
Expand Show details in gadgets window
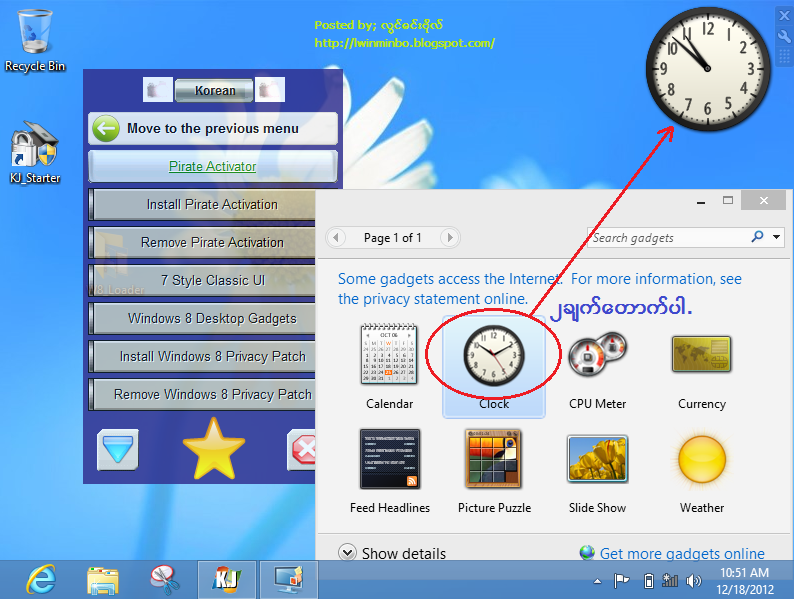(392, 553)
